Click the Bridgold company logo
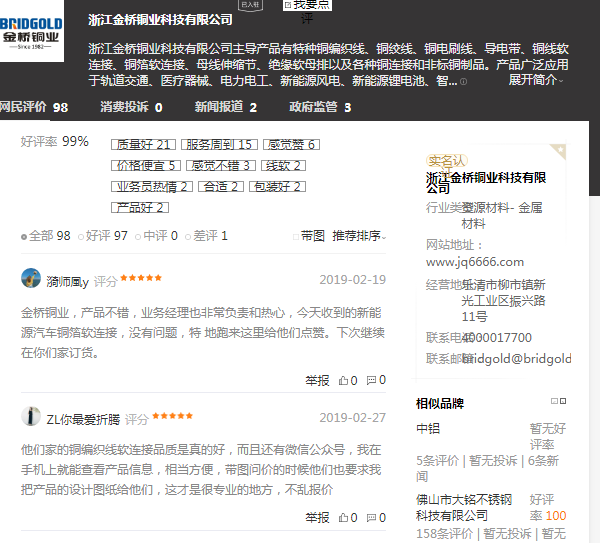 pos(32,31)
